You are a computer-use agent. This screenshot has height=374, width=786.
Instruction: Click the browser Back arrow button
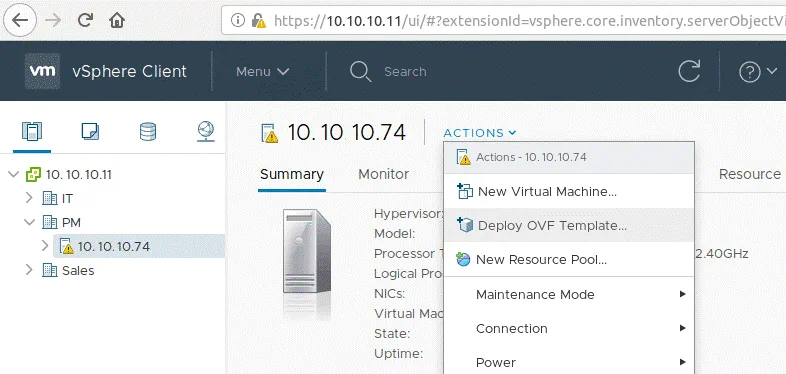pos(20,20)
